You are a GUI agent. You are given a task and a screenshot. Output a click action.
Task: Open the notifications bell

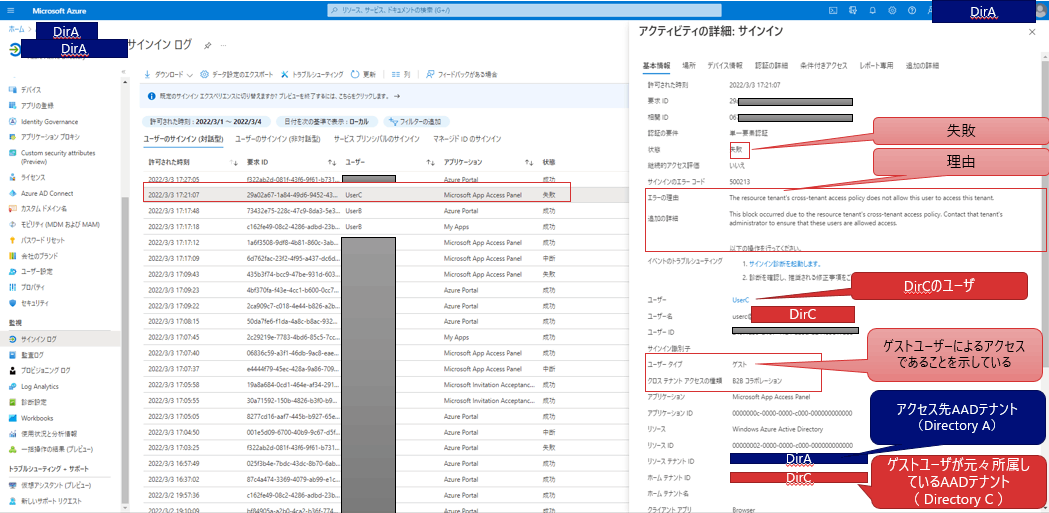click(872, 10)
